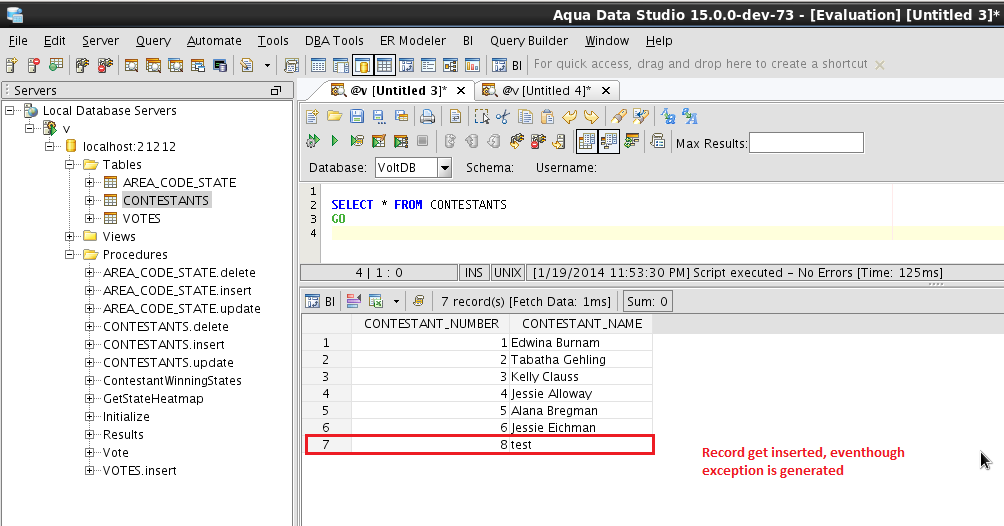Select the GetStateHeatmap procedure
Viewport: 1004px width, 526px height.
pos(153,399)
